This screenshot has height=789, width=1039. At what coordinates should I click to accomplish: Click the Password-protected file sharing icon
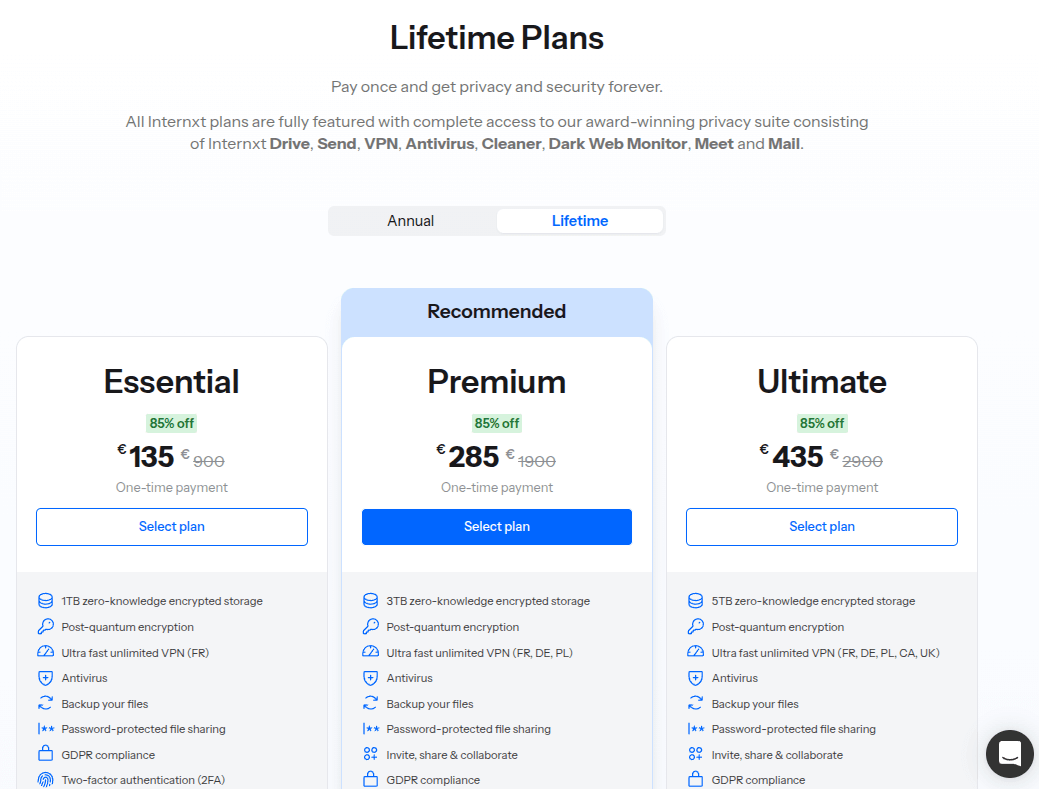[45, 728]
